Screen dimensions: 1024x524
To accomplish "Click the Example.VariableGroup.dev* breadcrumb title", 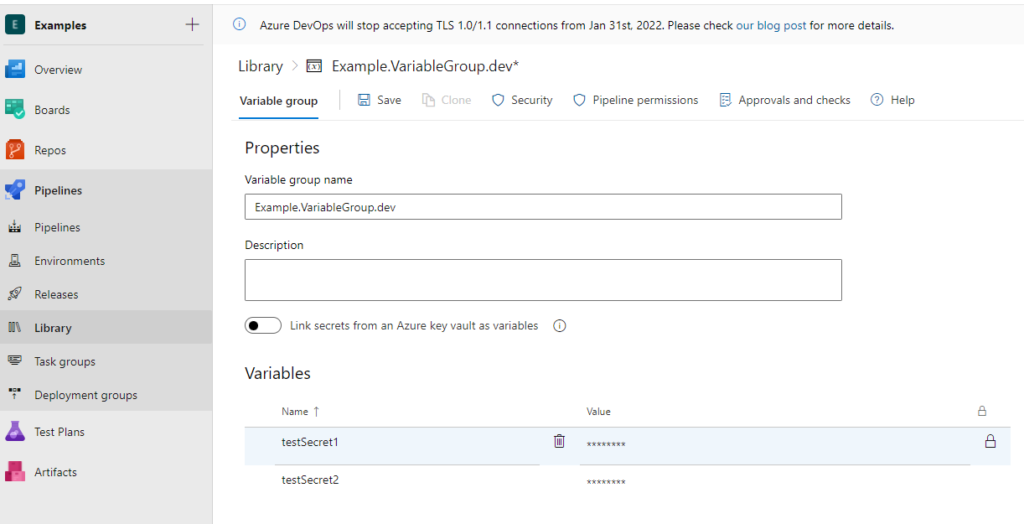I will (425, 66).
